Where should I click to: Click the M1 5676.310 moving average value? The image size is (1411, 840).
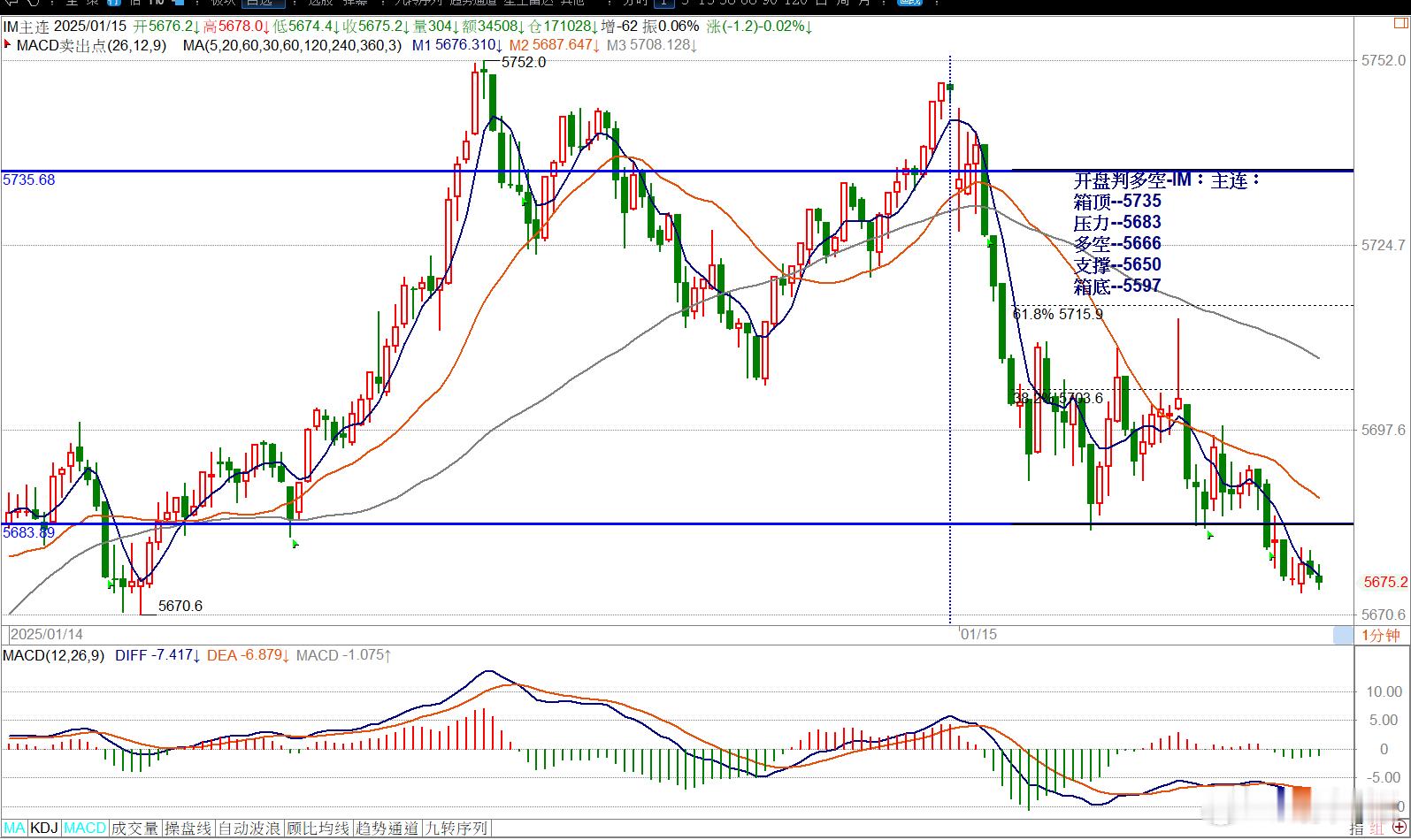456,44
